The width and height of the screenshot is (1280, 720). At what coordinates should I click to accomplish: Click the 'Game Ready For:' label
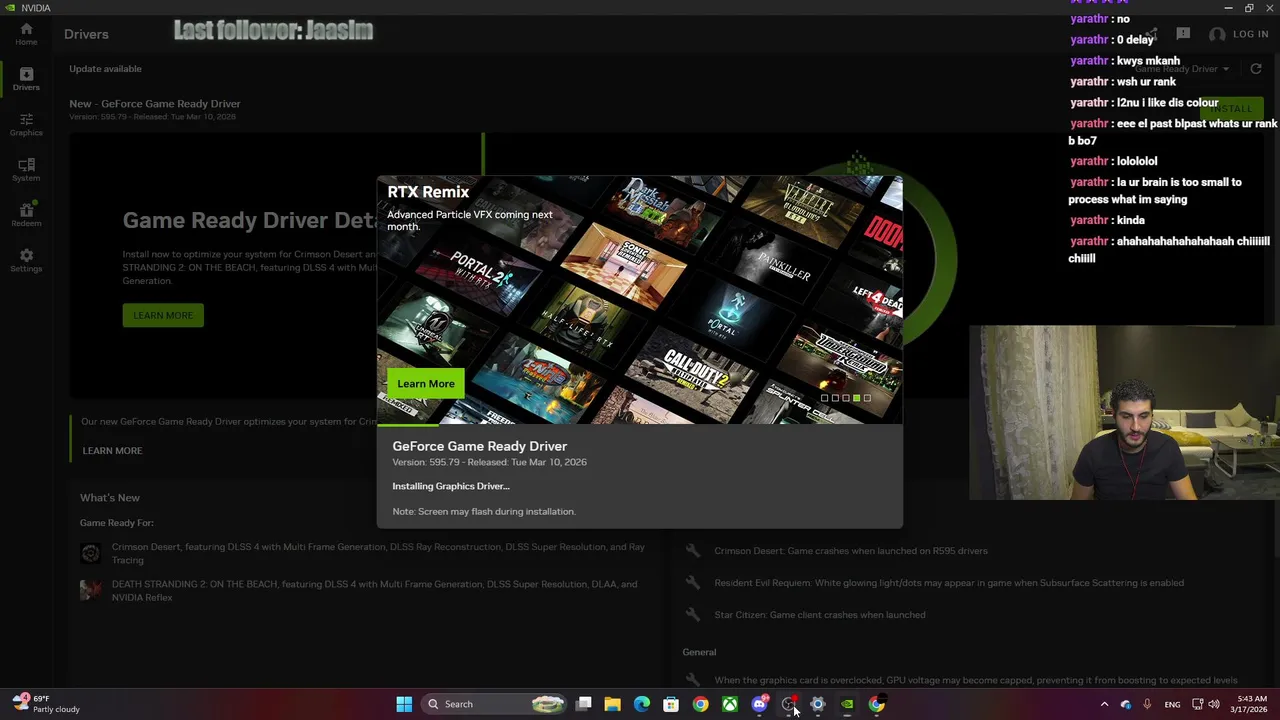click(117, 523)
